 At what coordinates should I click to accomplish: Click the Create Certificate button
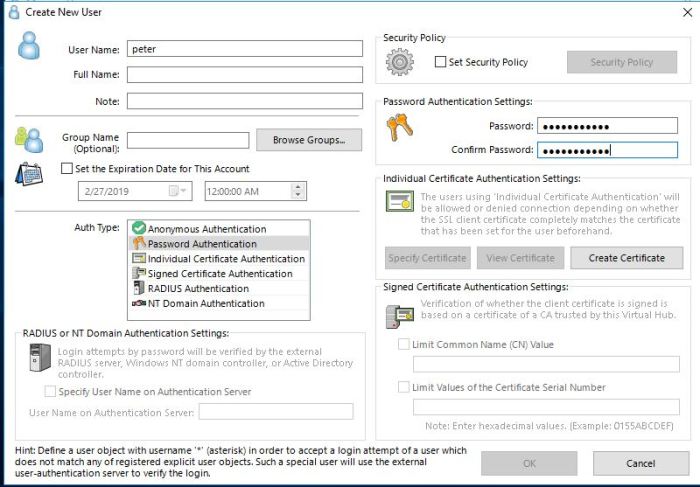(626, 258)
